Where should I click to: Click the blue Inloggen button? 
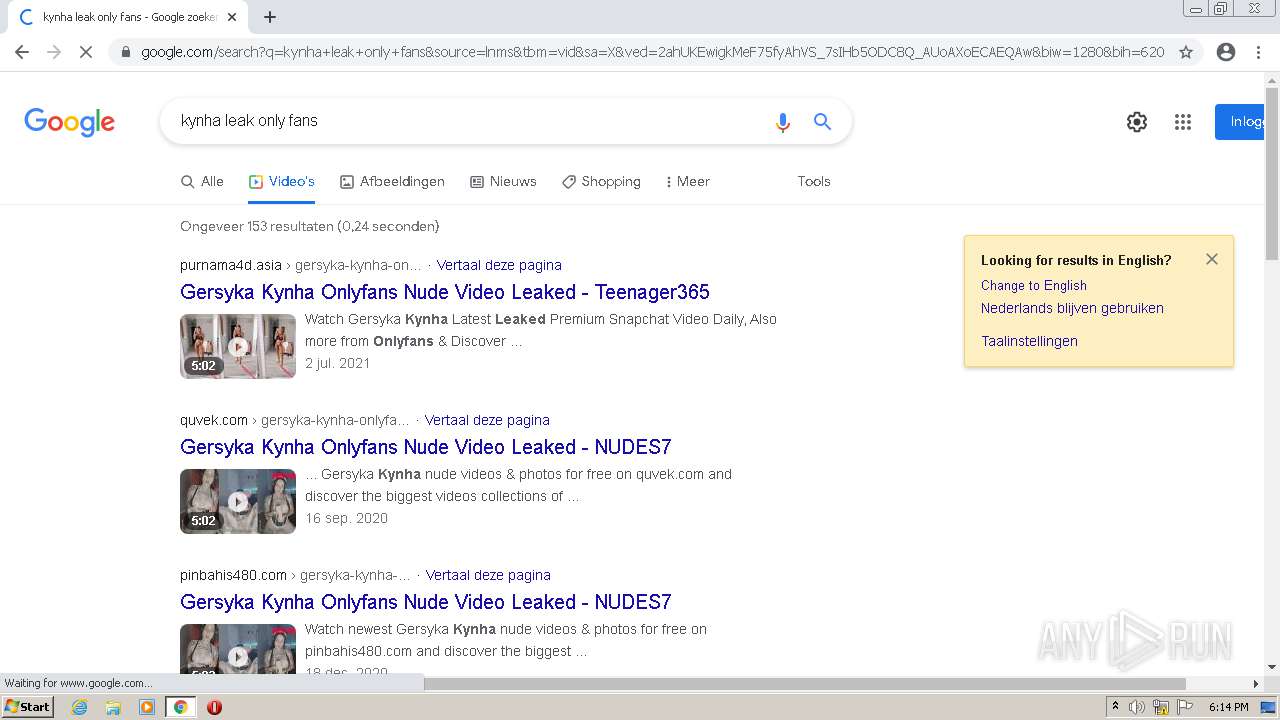1241,122
